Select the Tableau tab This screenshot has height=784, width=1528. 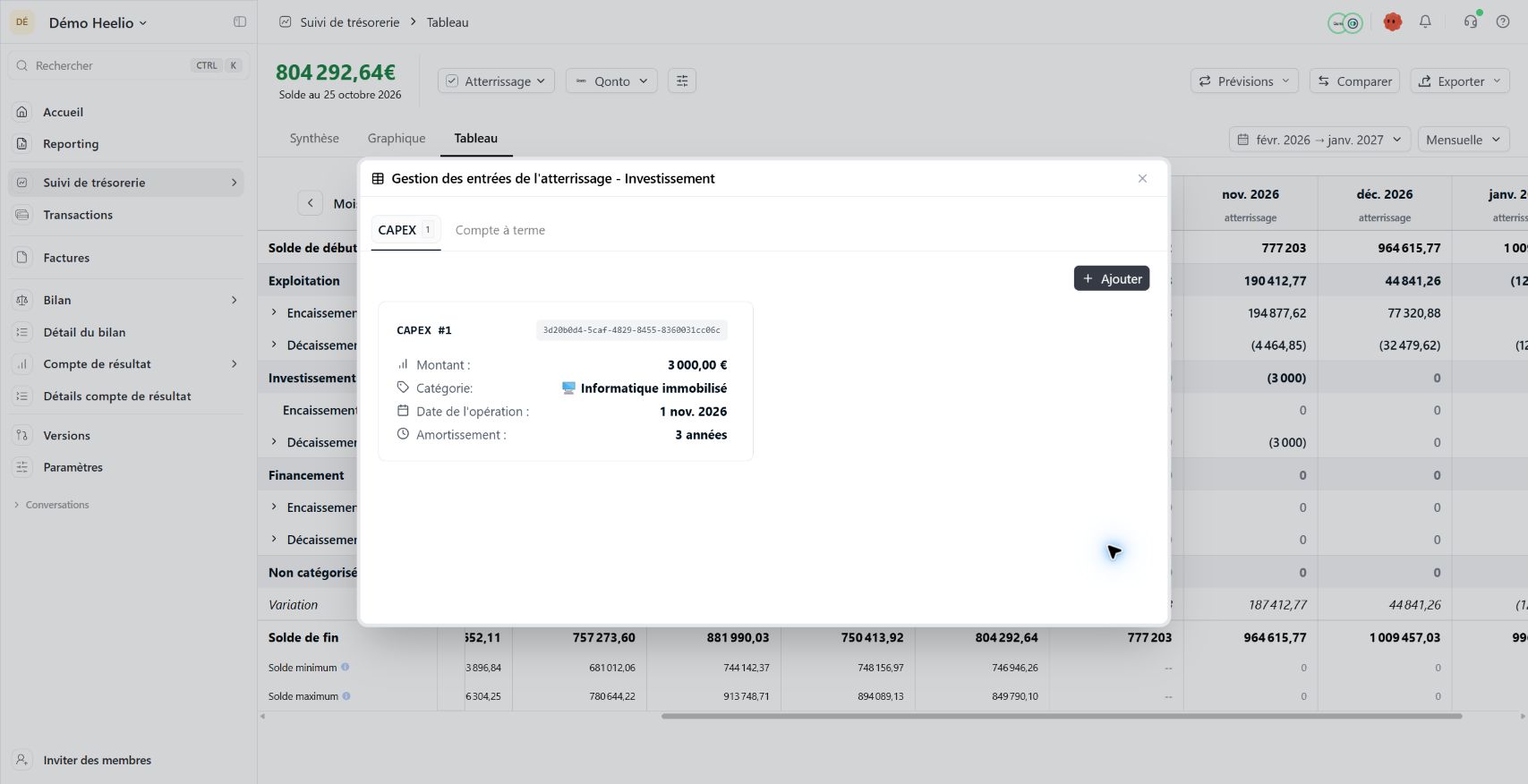click(x=475, y=138)
